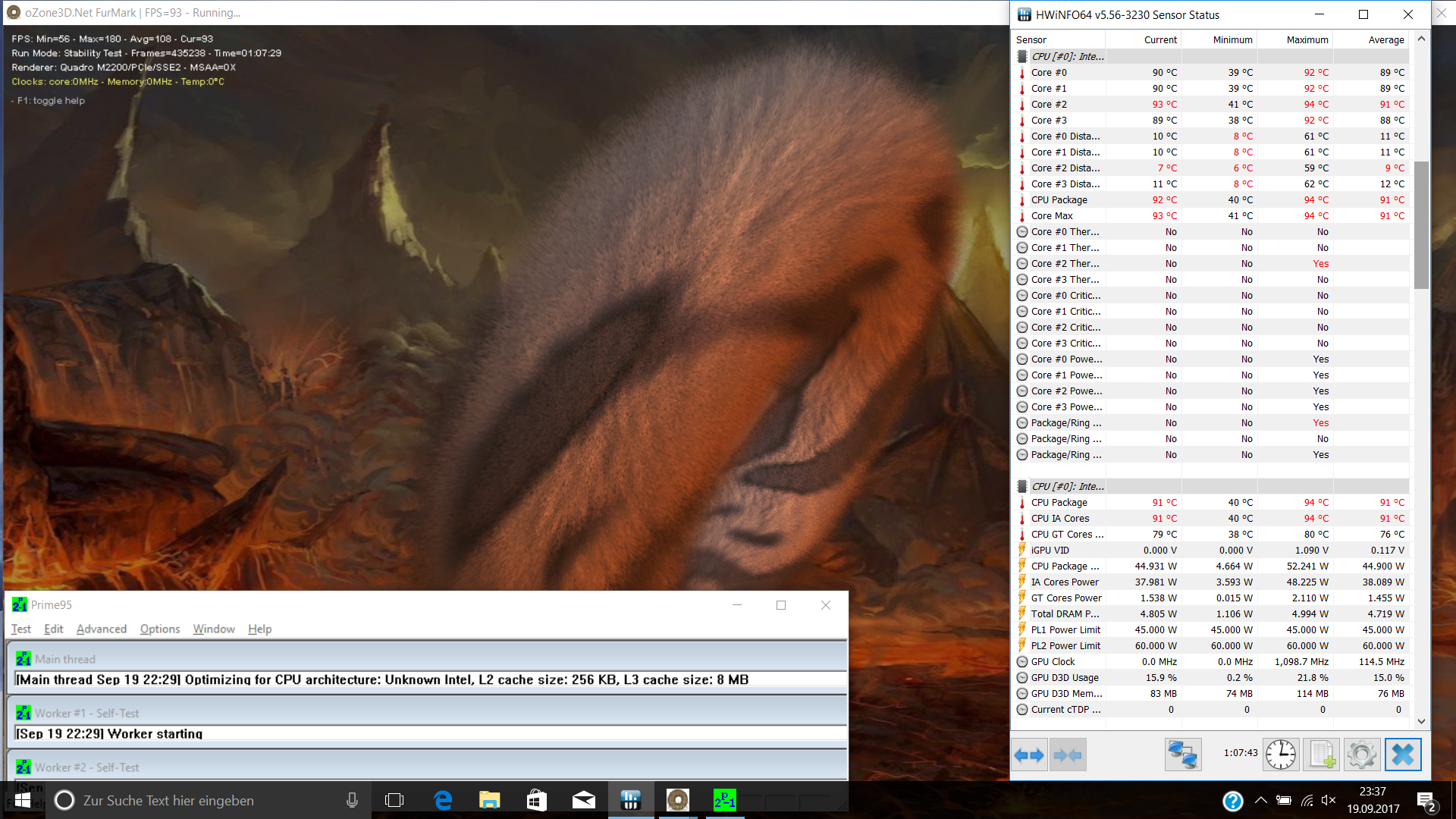Open Microsoft Store from taskbar
This screenshot has height=819, width=1456.
point(537,800)
